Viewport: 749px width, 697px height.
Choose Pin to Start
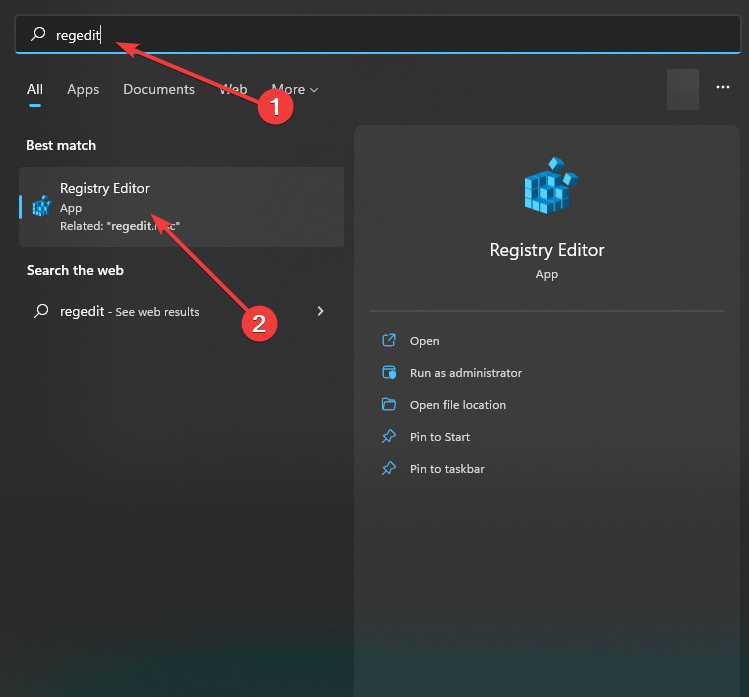click(440, 437)
